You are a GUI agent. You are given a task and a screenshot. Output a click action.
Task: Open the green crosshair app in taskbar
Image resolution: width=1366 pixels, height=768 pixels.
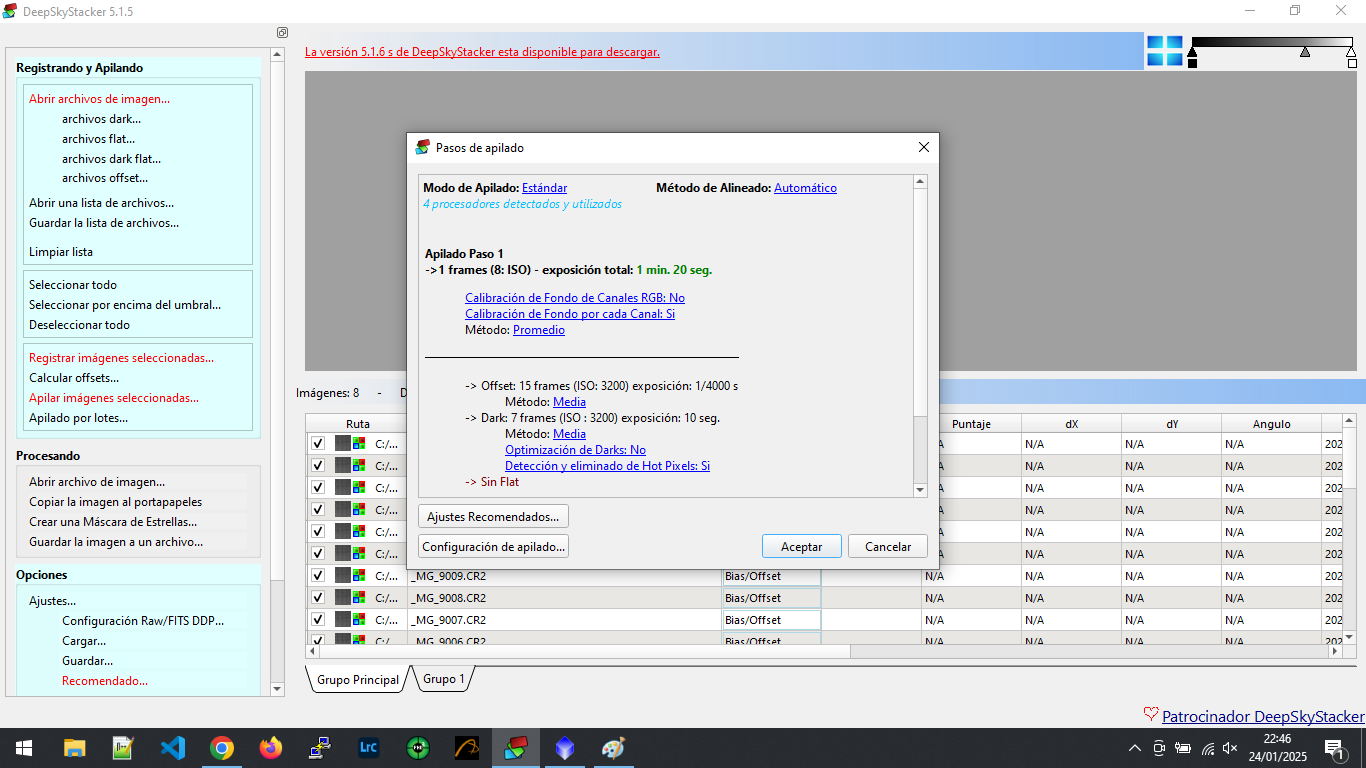(417, 747)
